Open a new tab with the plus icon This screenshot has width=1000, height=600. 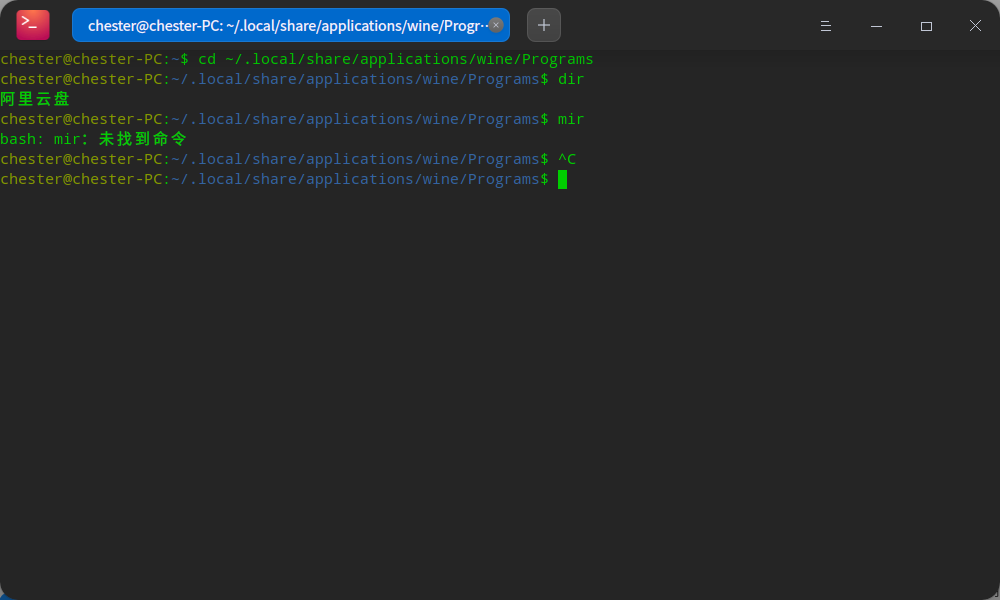[543, 25]
